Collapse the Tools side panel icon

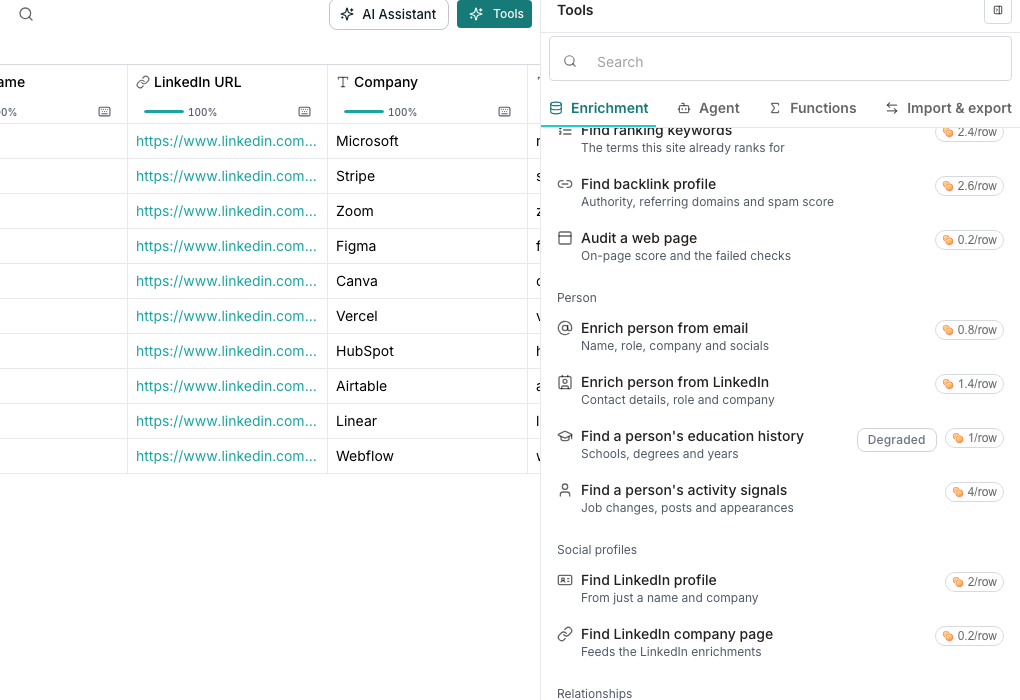[998, 10]
